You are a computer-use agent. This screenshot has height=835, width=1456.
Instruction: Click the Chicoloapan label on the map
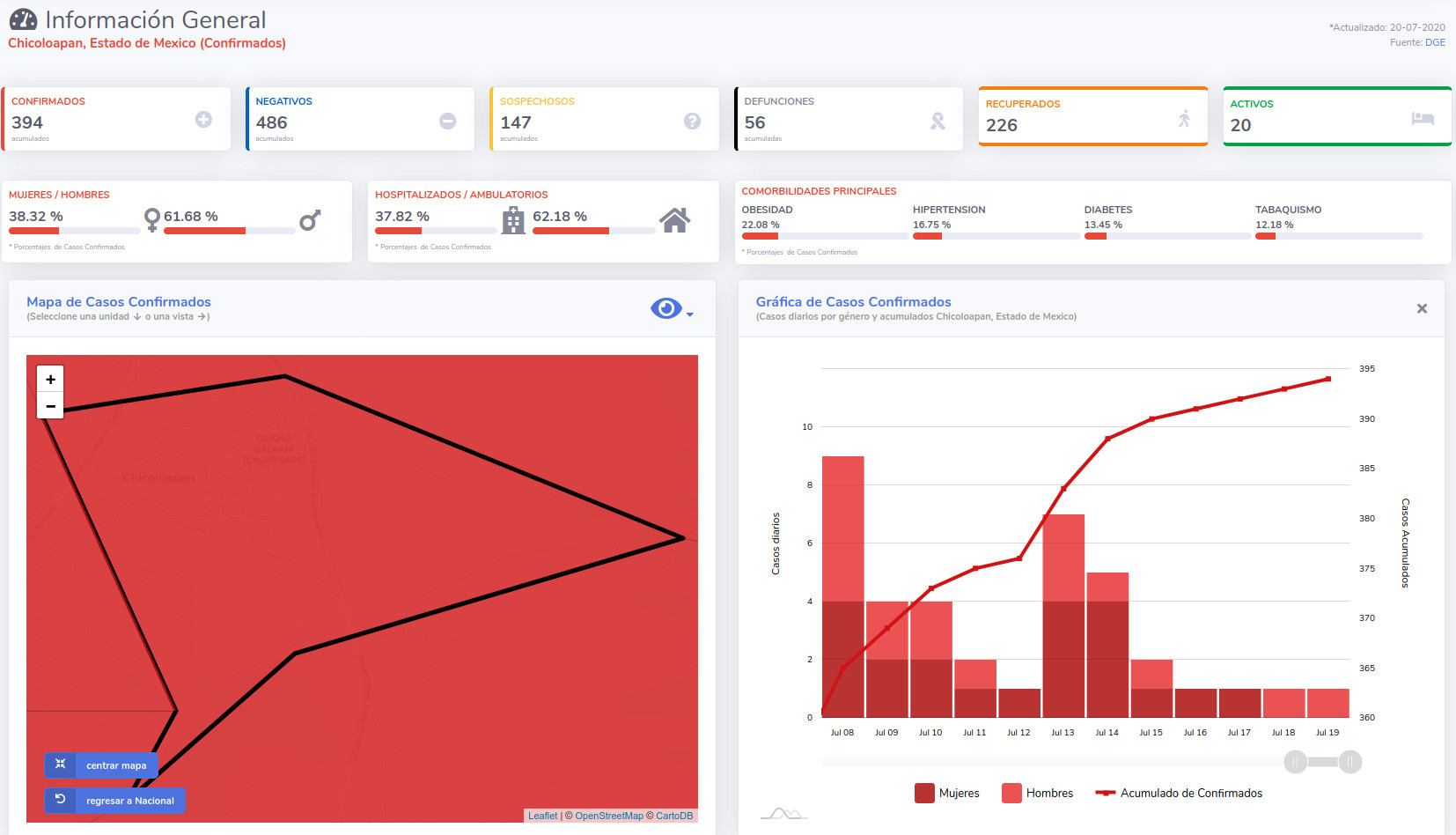(x=158, y=477)
